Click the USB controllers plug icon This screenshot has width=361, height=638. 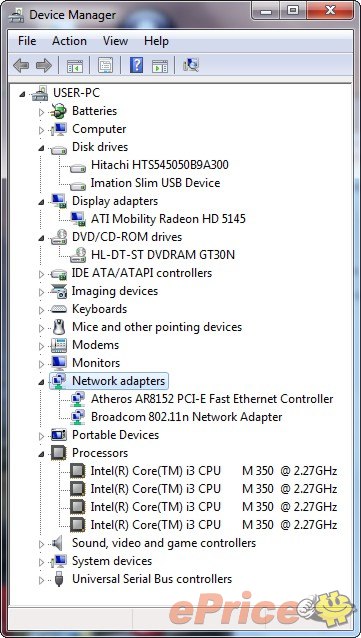59,579
